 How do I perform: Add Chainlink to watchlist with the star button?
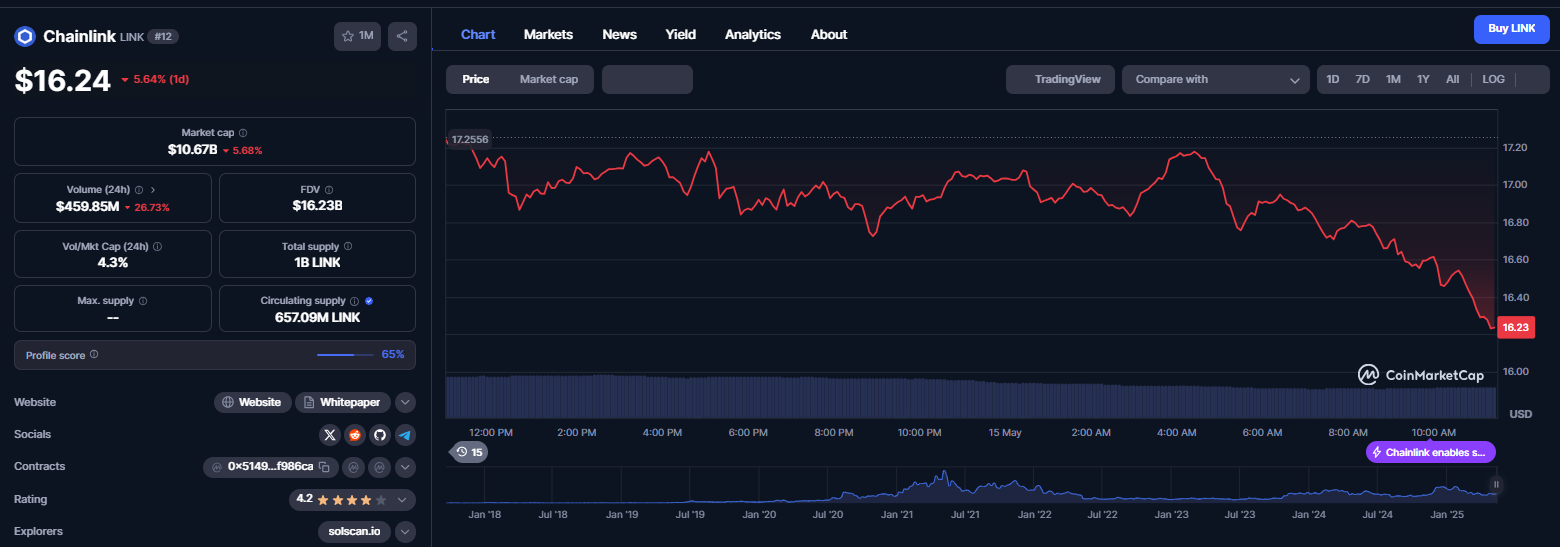[x=357, y=36]
